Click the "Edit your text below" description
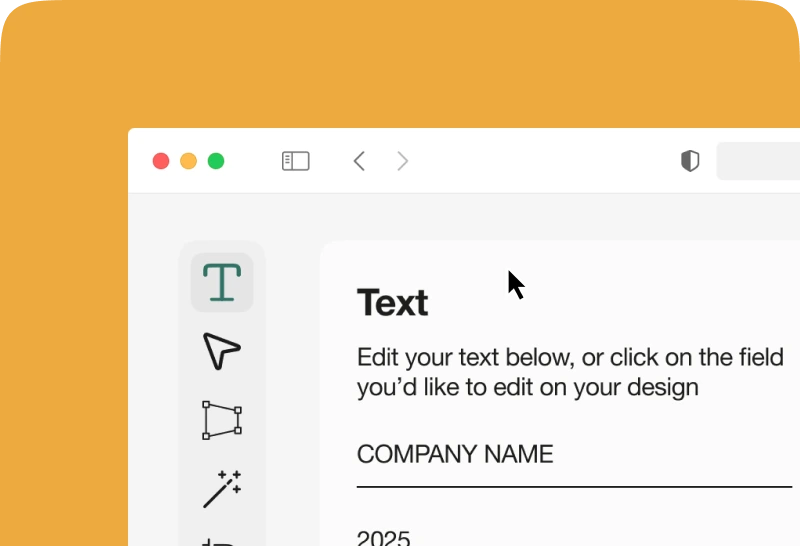The height and width of the screenshot is (546, 800). tap(570, 372)
